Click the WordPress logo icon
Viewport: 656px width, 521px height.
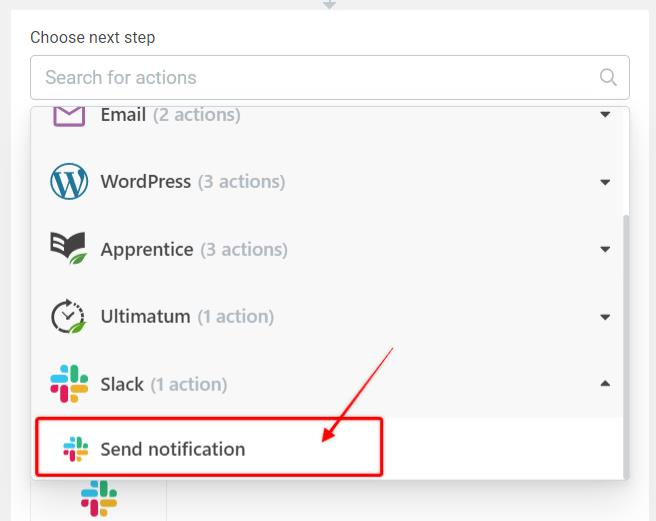(68, 182)
